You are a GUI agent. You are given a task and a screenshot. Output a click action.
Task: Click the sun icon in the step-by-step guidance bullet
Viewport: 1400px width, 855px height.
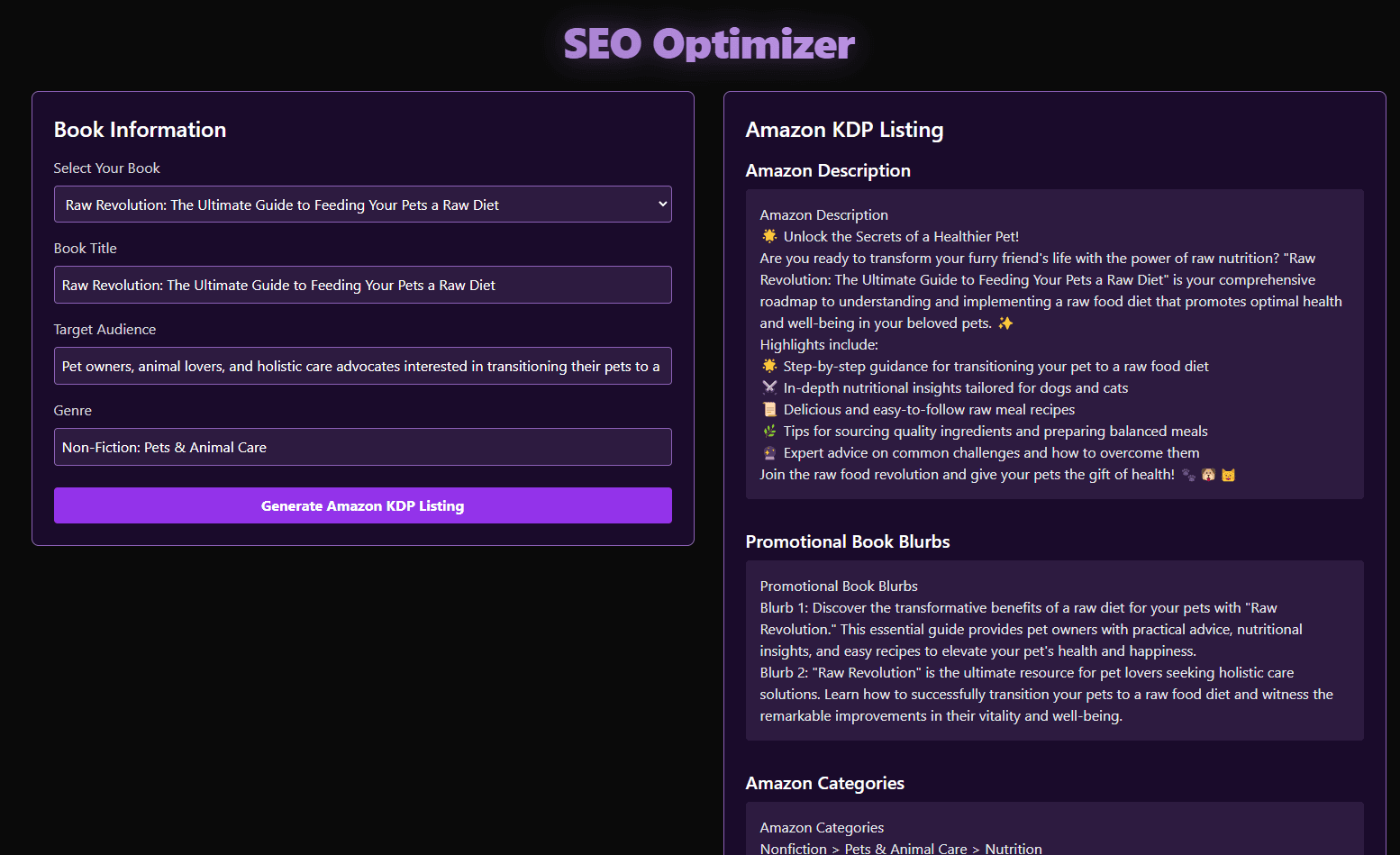pyautogui.click(x=769, y=366)
